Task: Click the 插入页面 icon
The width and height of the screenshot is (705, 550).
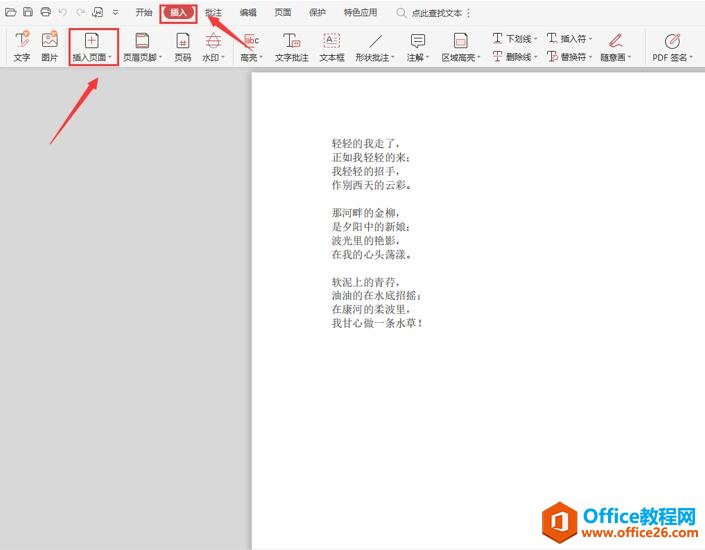Action: (x=91, y=40)
